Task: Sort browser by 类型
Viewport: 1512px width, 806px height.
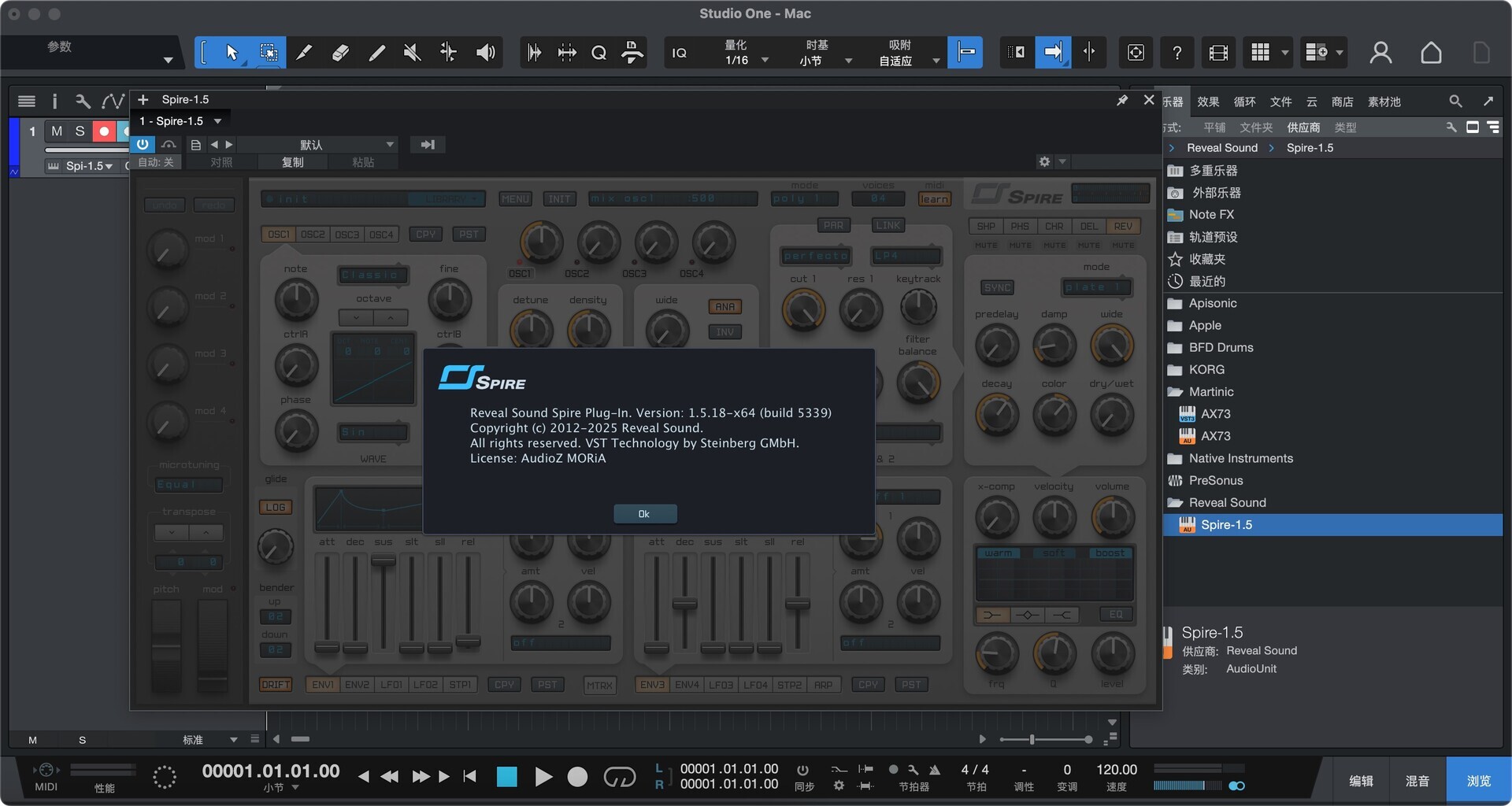Action: pos(1345,128)
